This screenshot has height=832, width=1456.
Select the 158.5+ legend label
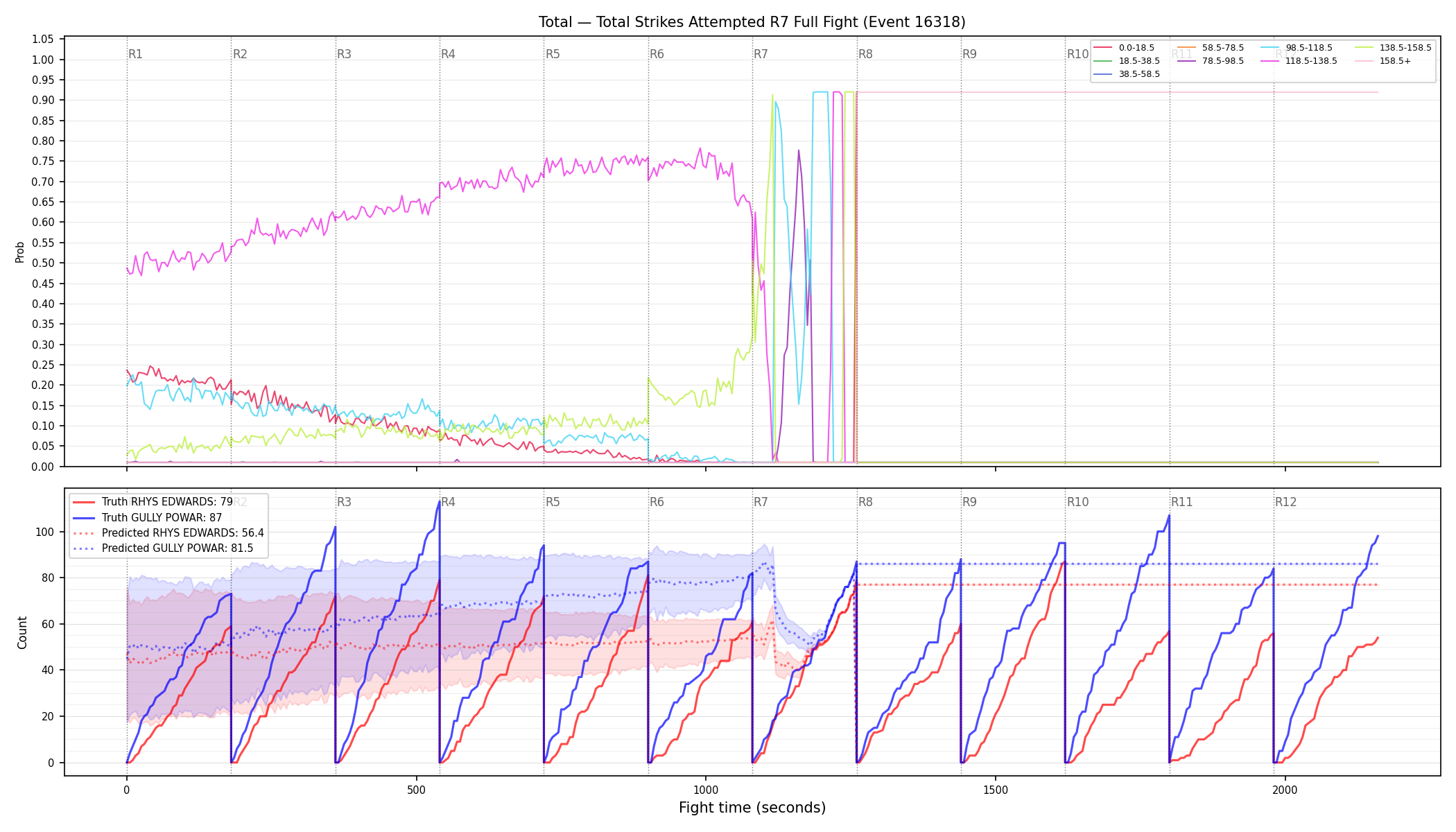1395,61
